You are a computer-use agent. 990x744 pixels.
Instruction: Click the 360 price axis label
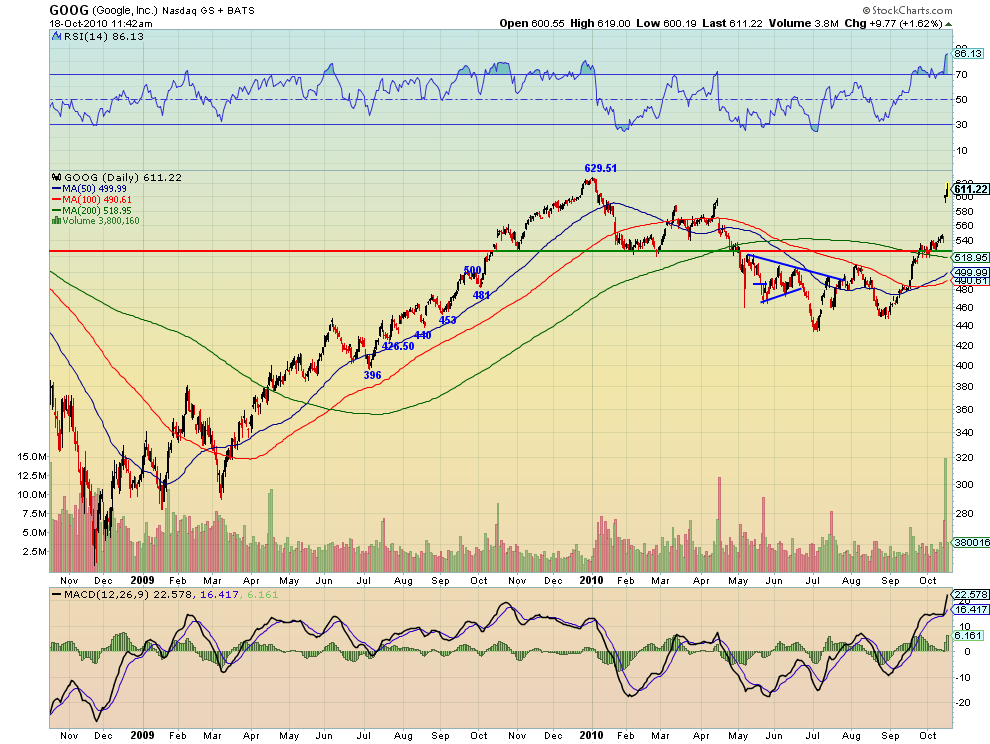click(x=964, y=409)
